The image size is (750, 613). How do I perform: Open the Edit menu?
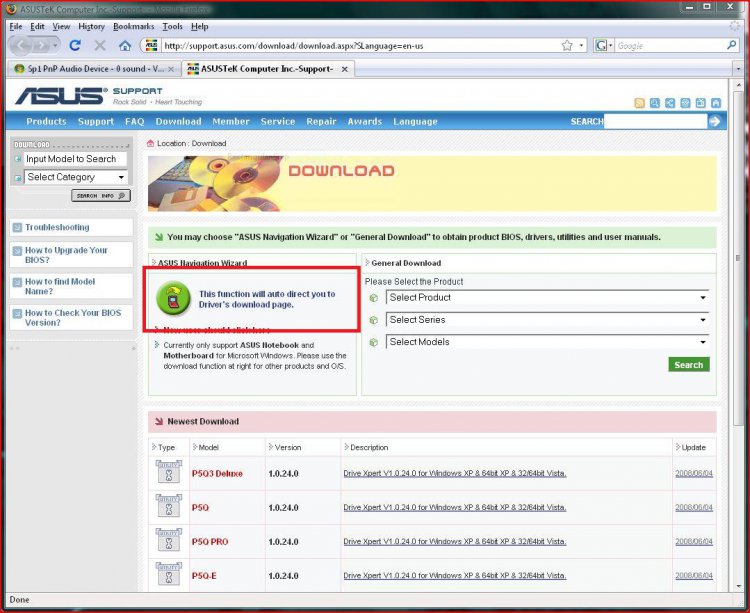(x=37, y=26)
